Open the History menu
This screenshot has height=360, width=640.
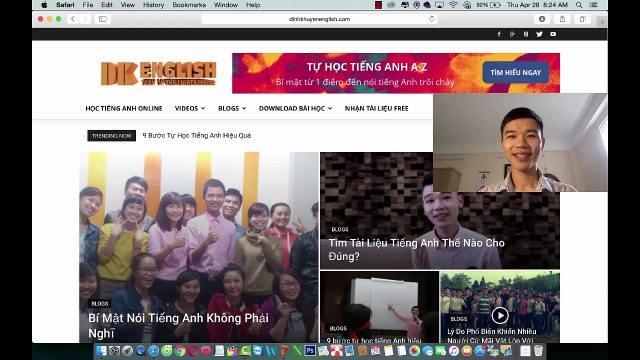153,5
